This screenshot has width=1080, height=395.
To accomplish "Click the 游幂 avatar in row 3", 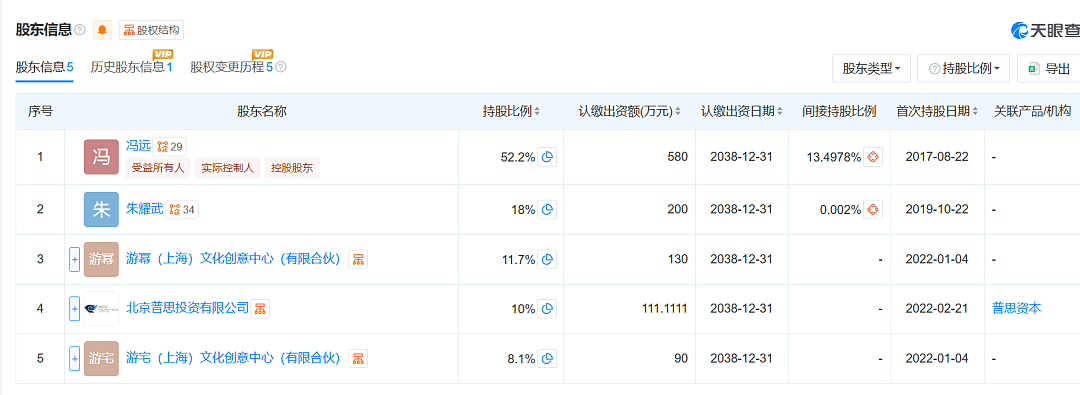I will (x=101, y=259).
